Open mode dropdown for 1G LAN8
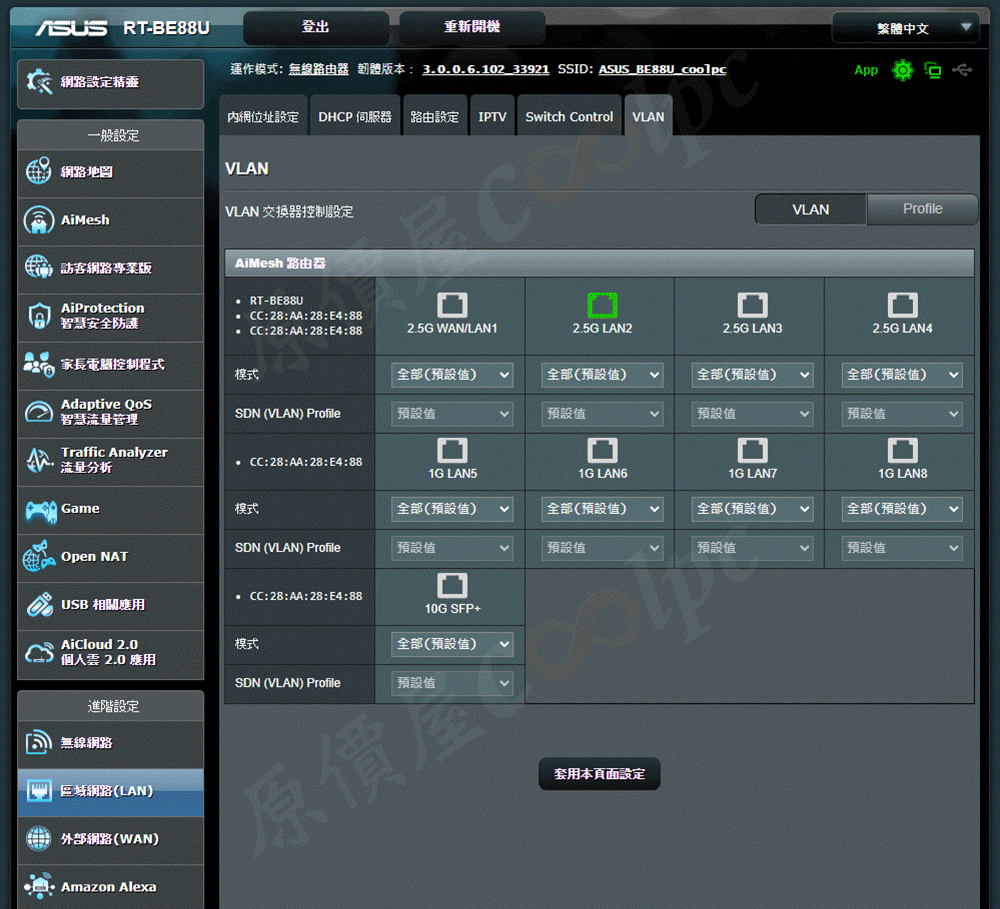 [902, 509]
